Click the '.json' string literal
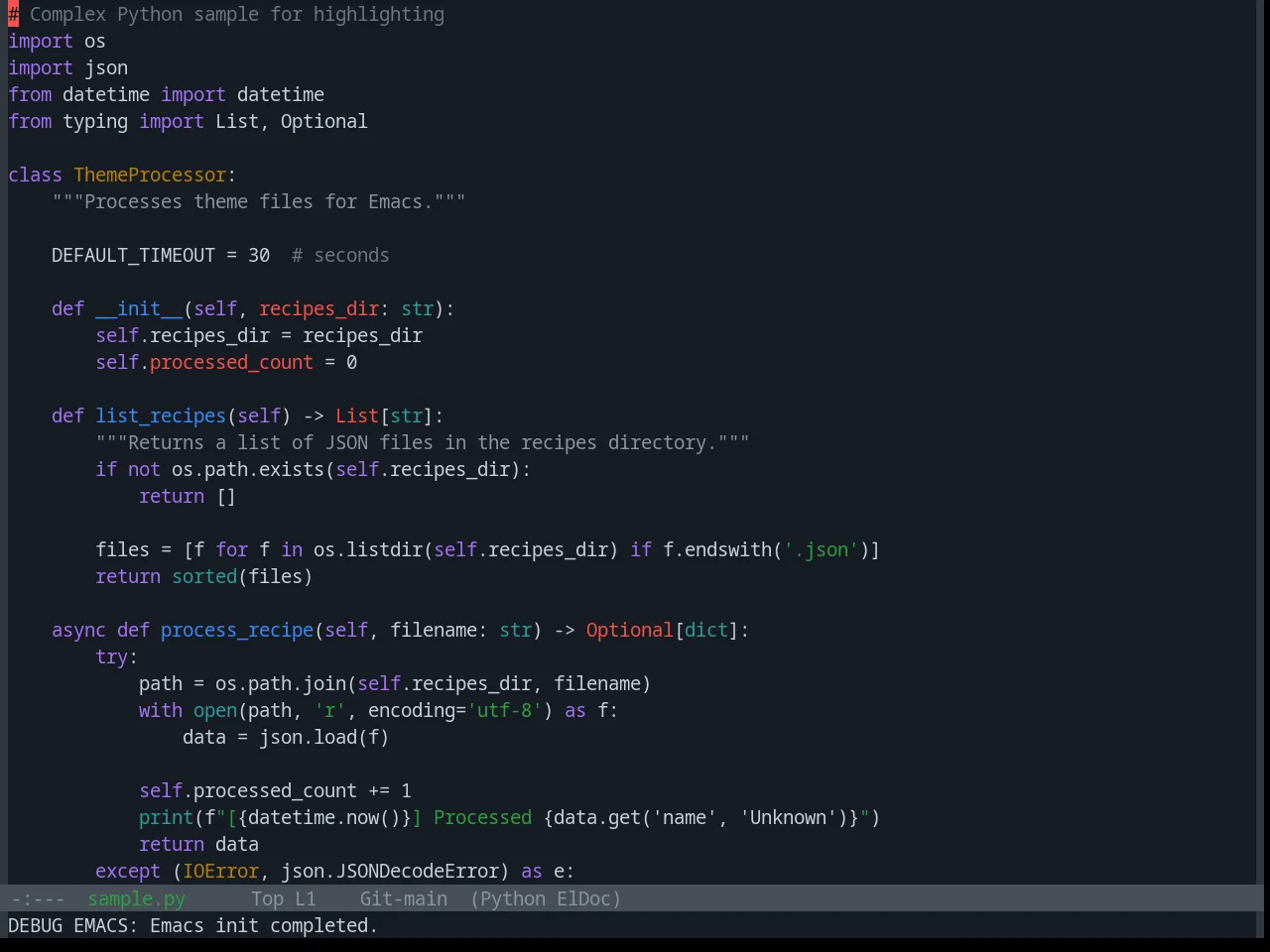The height and width of the screenshot is (952, 1270). pyautogui.click(x=821, y=549)
